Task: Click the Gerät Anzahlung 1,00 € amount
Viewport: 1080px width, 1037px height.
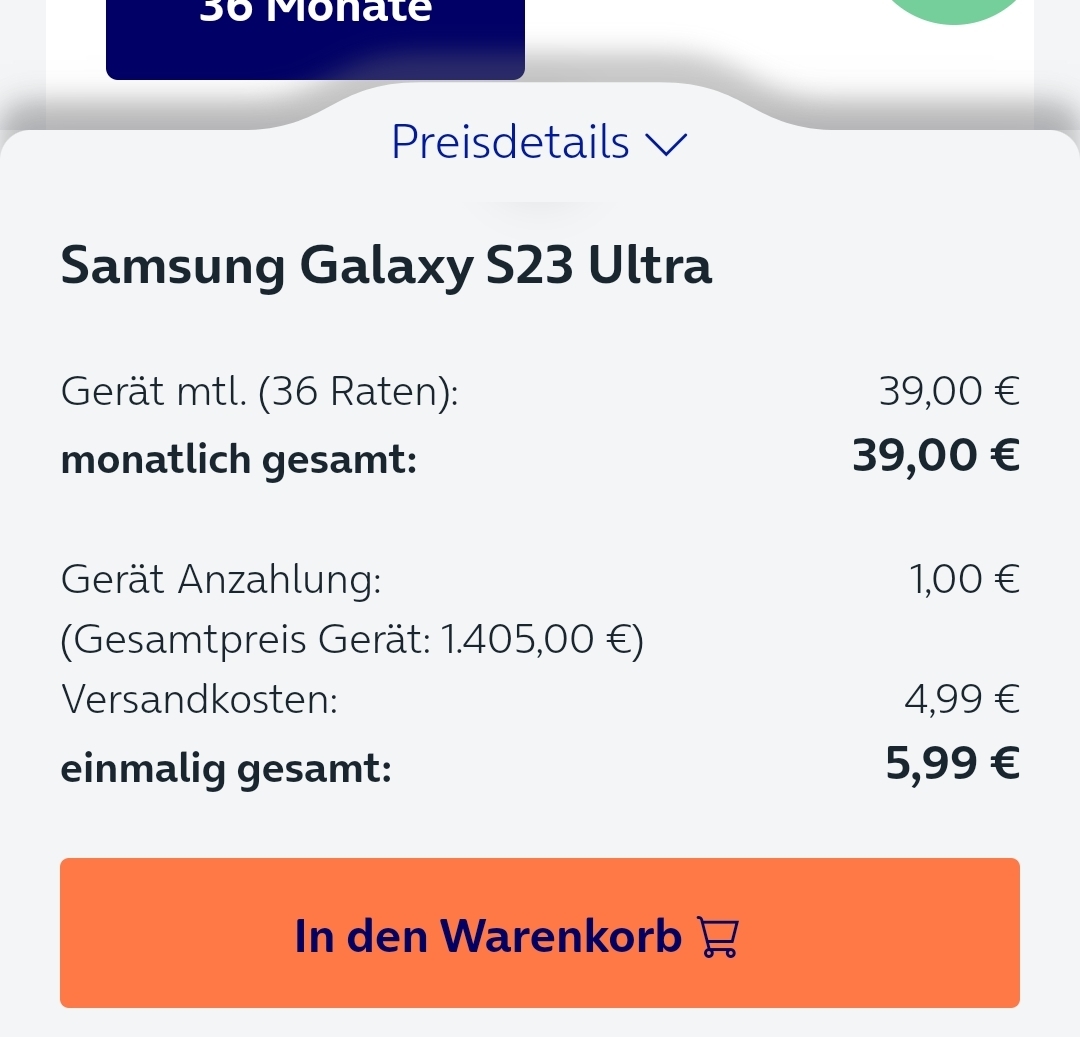Action: click(x=964, y=578)
